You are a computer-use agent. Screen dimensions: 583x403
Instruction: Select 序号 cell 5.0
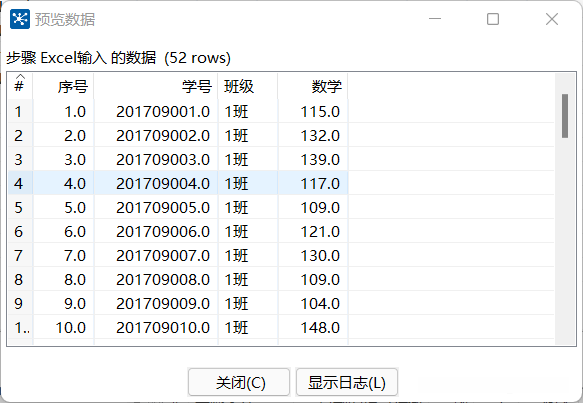click(63, 207)
